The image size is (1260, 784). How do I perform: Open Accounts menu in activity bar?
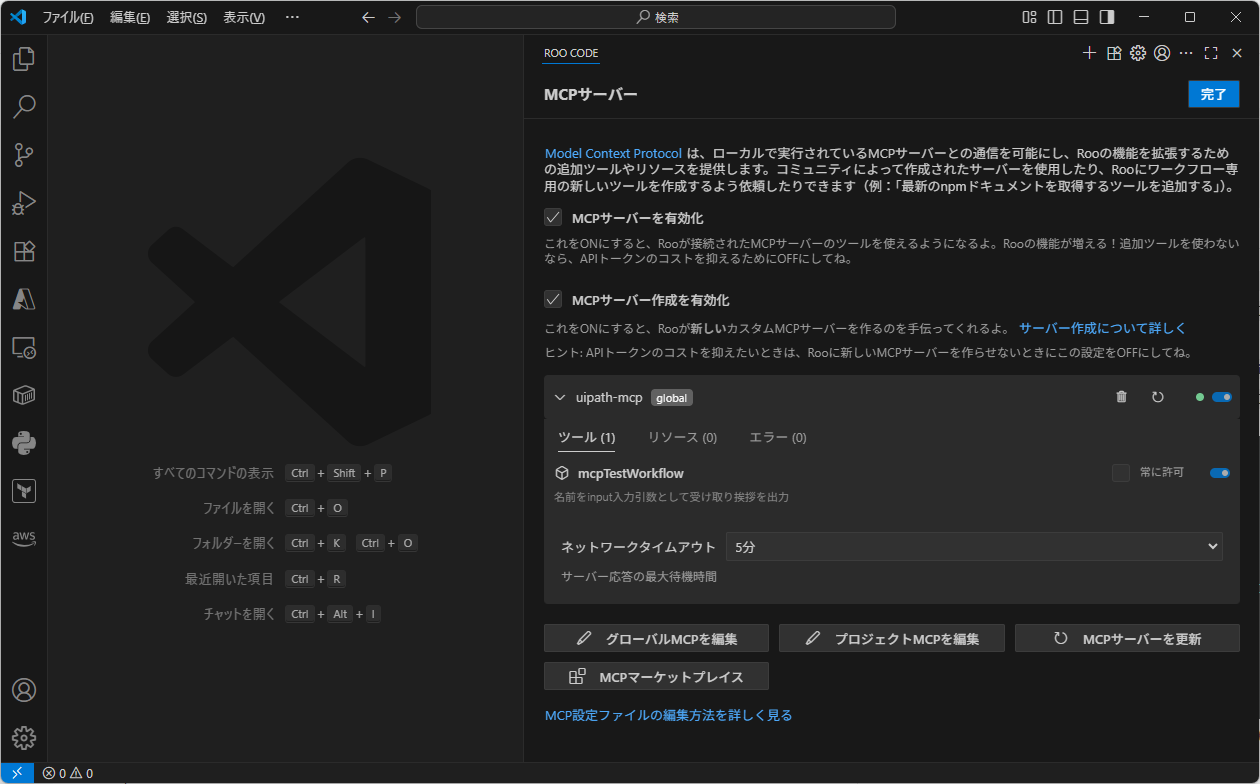tap(24, 690)
